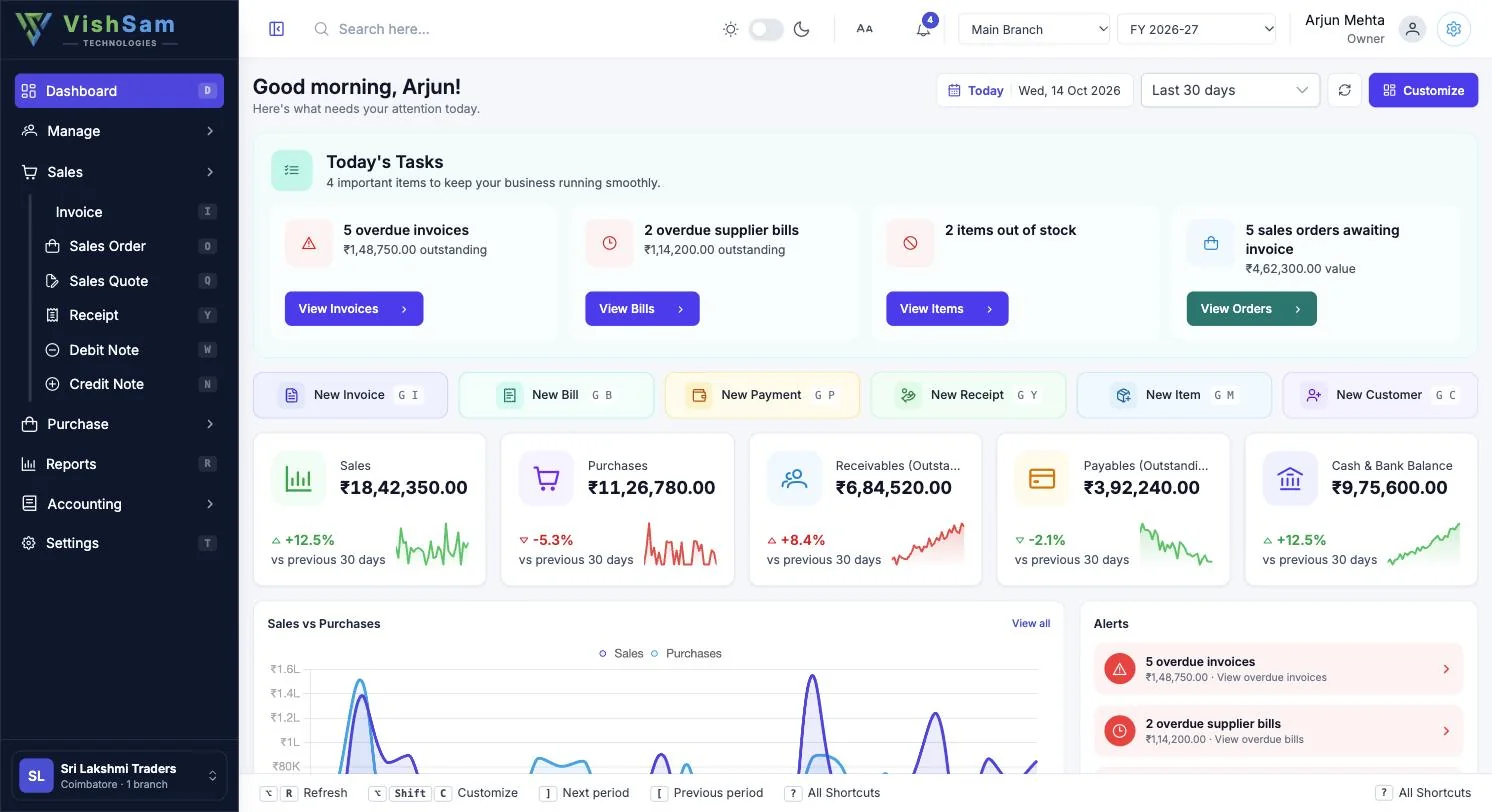The height and width of the screenshot is (812, 1492).
Task: Click the moon dark-mode icon
Action: 801,29
